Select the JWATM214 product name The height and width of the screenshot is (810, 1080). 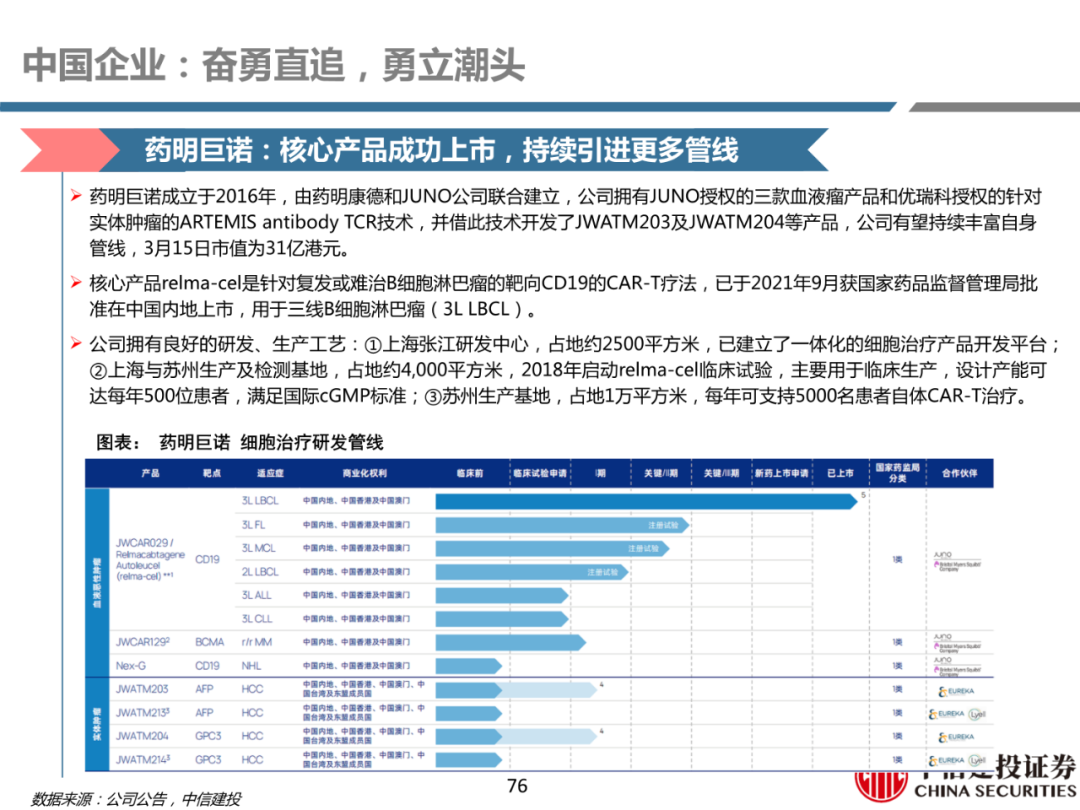(143, 760)
